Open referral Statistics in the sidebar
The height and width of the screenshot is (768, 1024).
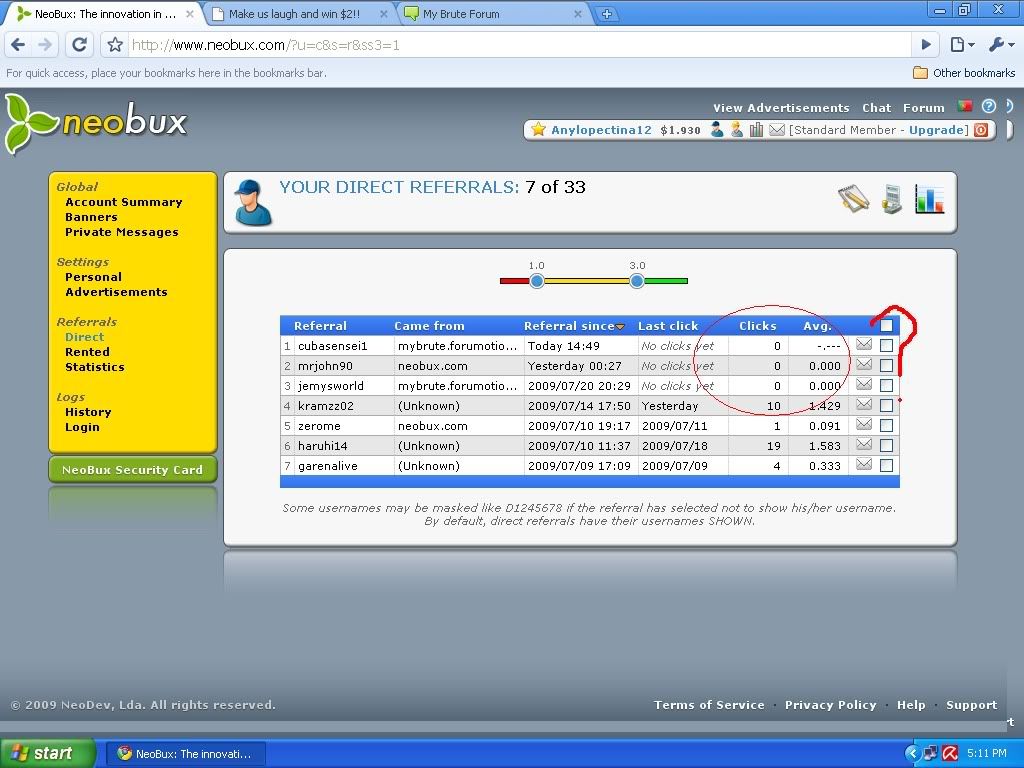95,366
